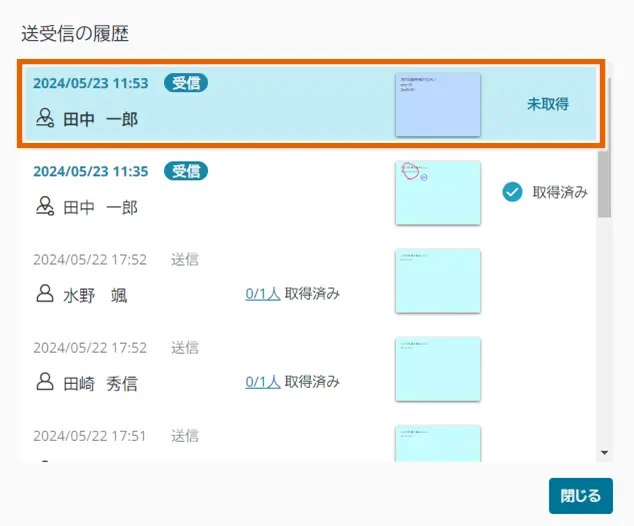Open the thumbnail with red circle annotation

tap(438, 192)
